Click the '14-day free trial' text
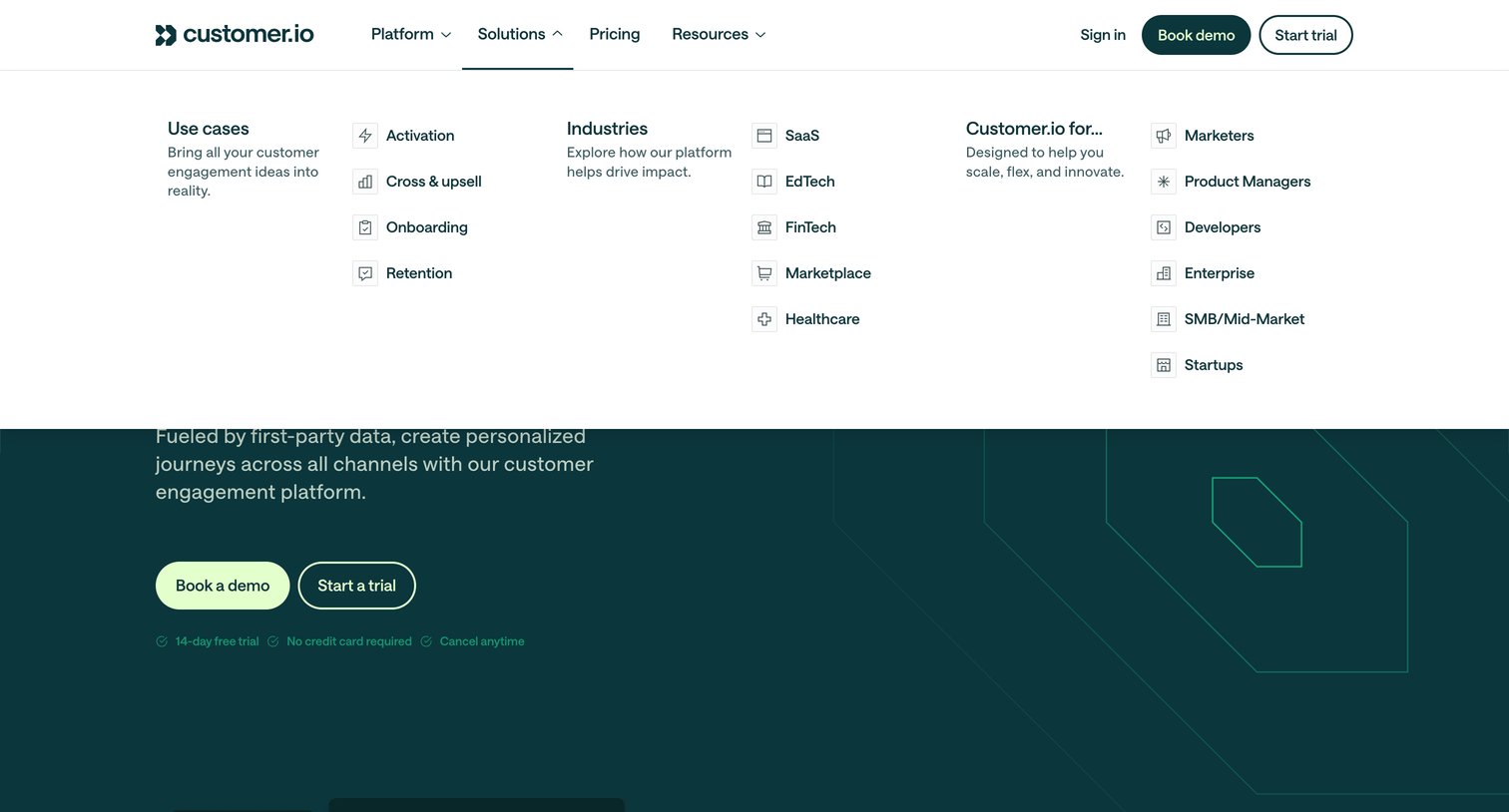 tap(217, 641)
